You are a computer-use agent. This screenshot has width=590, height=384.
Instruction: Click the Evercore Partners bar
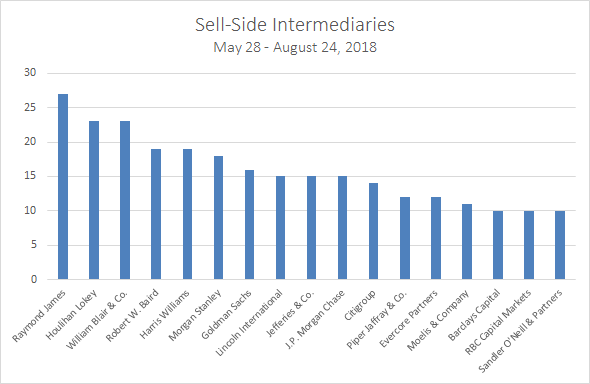click(436, 238)
